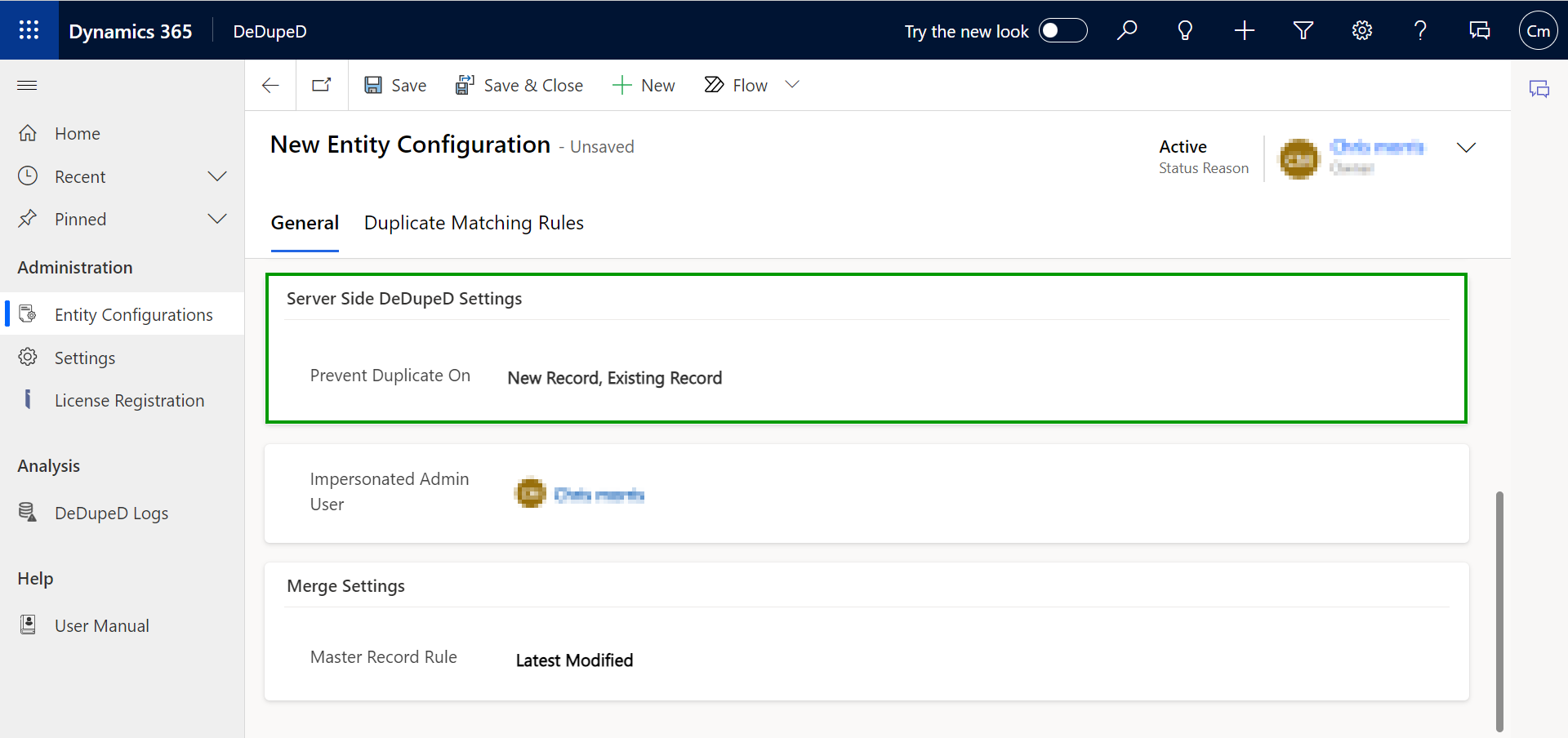1568x738 pixels.
Task: Click the Master Record Rule value Latest Modified
Action: click(x=574, y=660)
